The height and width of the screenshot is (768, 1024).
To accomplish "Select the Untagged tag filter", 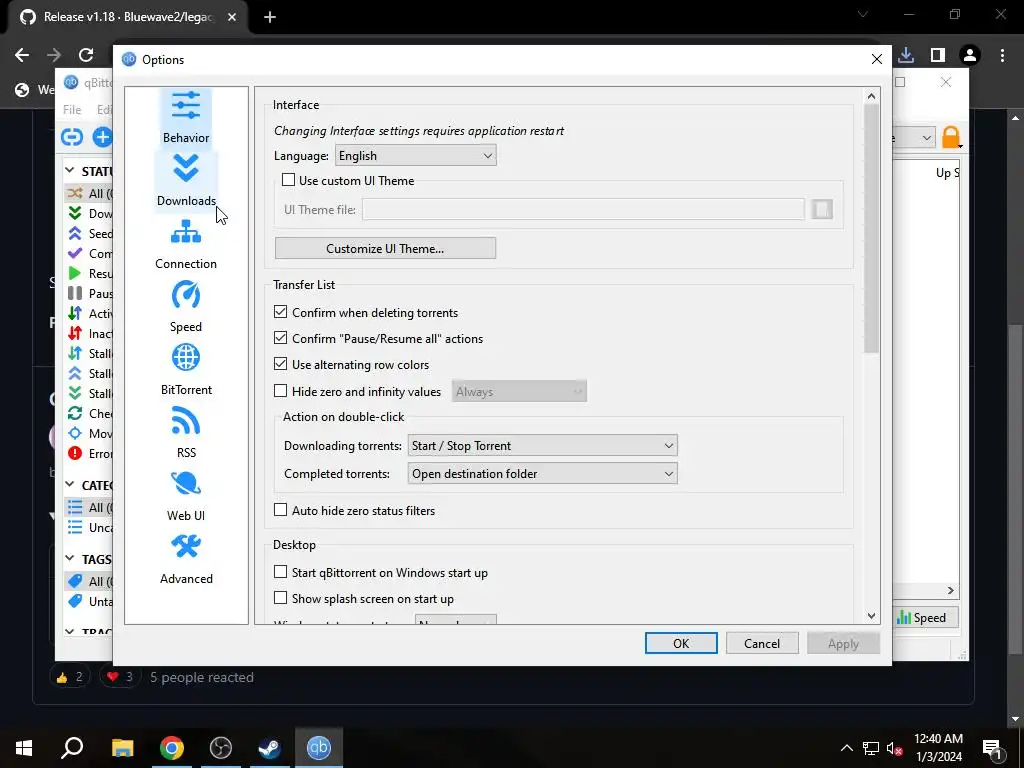I will point(89,601).
